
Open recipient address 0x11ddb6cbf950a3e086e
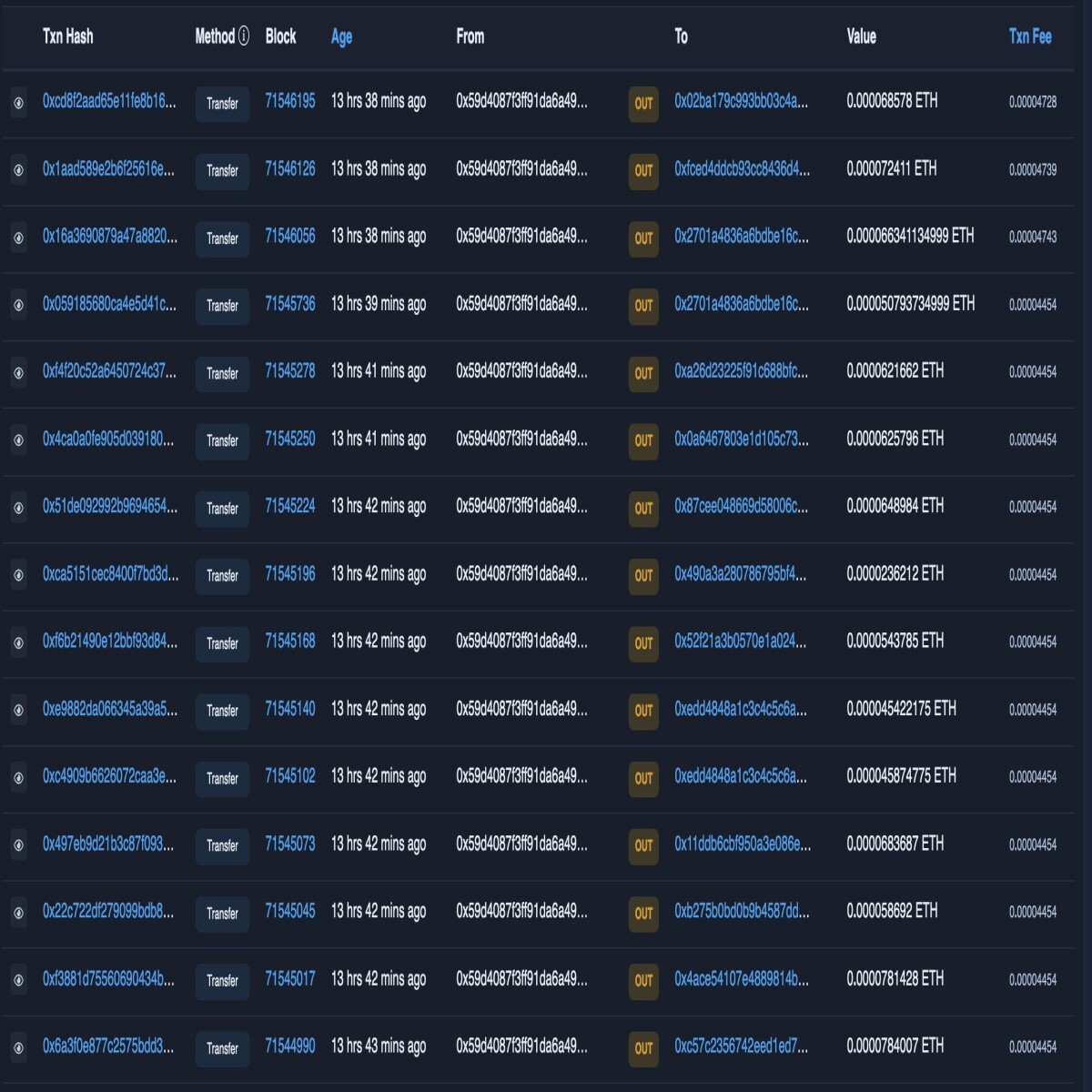[x=743, y=844]
